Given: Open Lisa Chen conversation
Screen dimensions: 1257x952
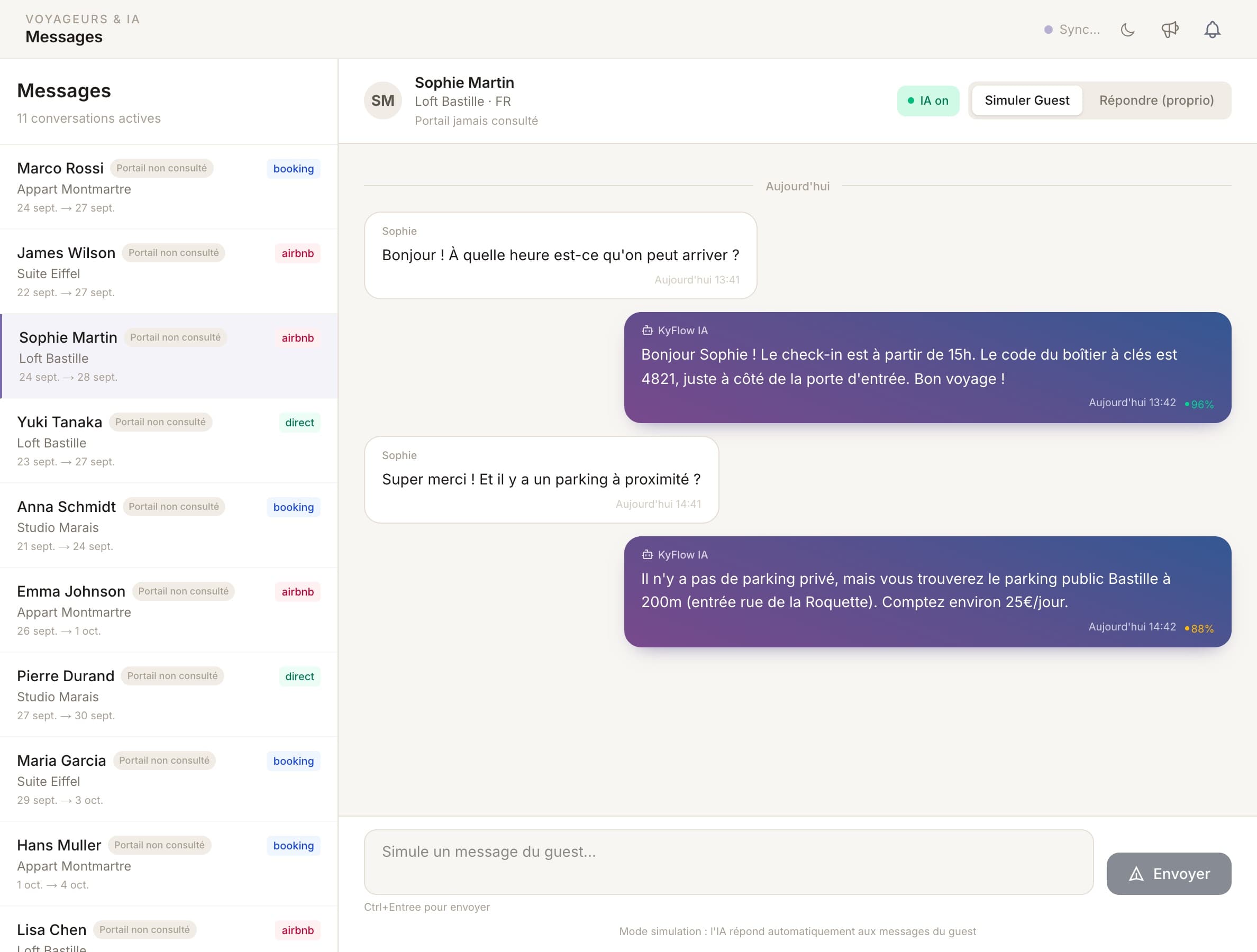Looking at the screenshot, I should click(x=169, y=930).
